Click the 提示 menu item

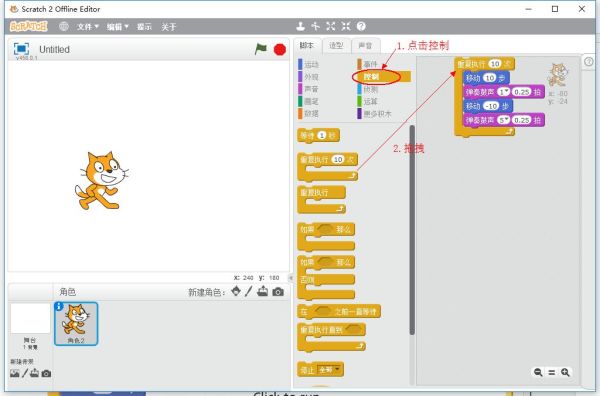click(x=144, y=27)
